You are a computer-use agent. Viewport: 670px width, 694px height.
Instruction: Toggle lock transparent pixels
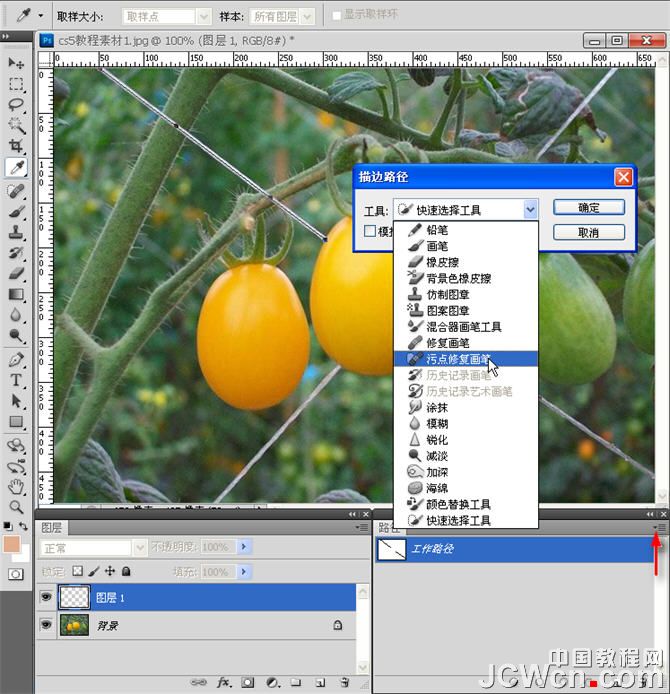(x=77, y=571)
